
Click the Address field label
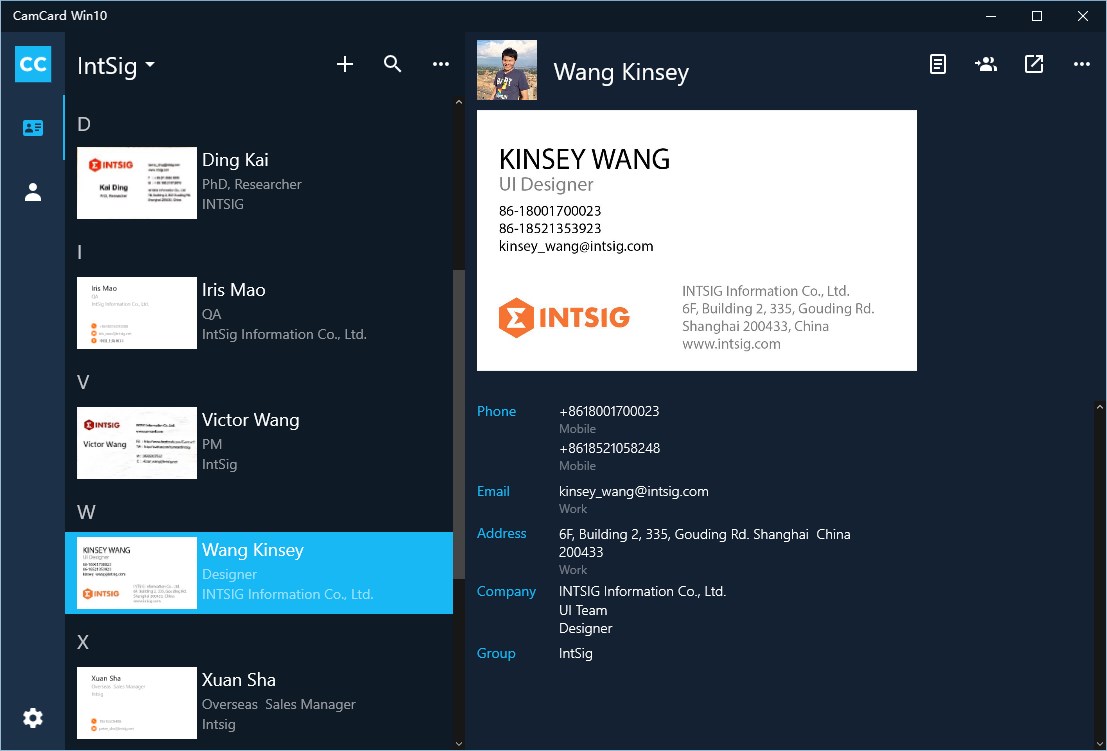(x=501, y=534)
